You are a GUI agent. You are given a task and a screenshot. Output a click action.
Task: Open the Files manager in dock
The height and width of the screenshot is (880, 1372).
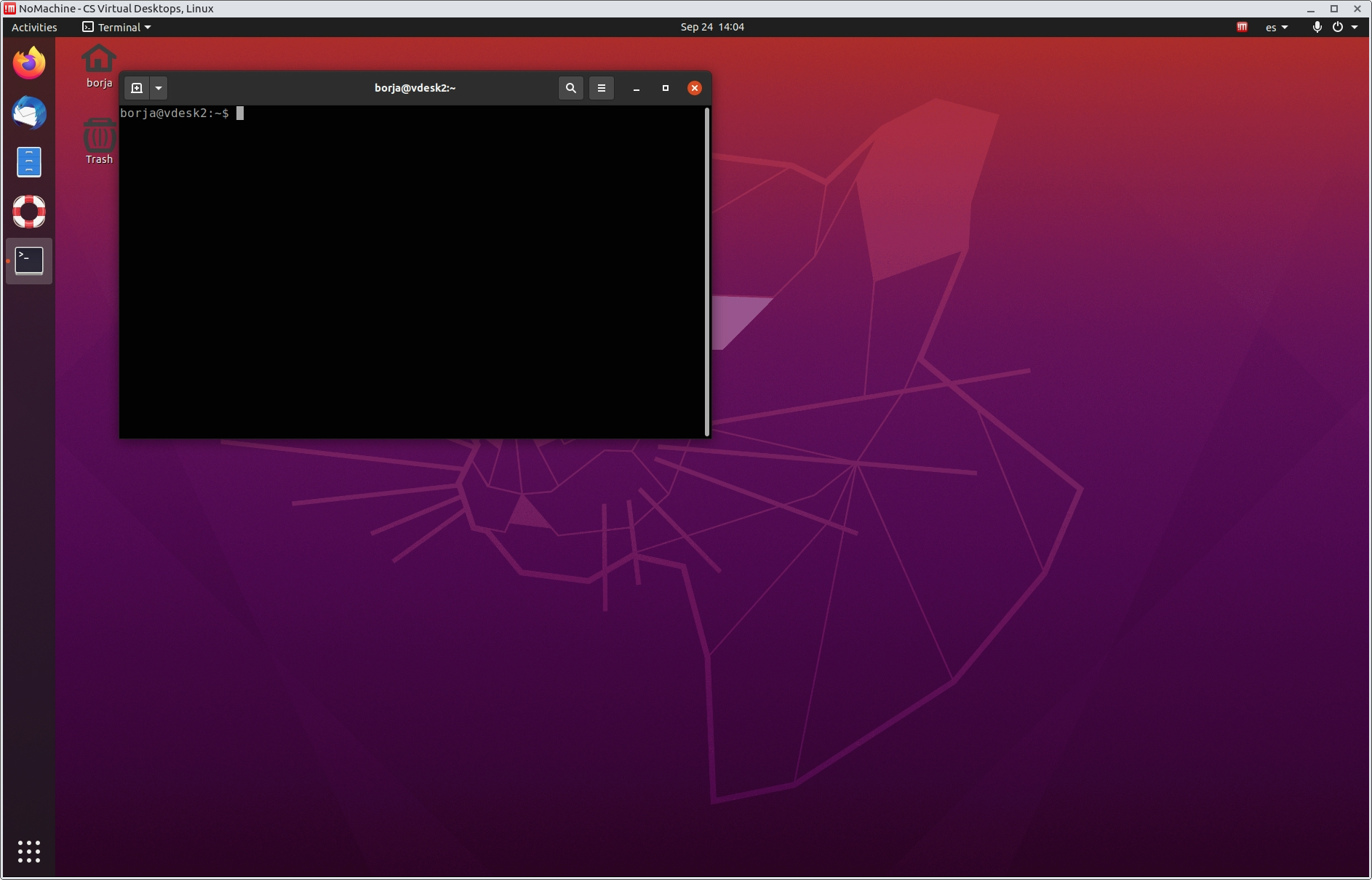(x=29, y=162)
